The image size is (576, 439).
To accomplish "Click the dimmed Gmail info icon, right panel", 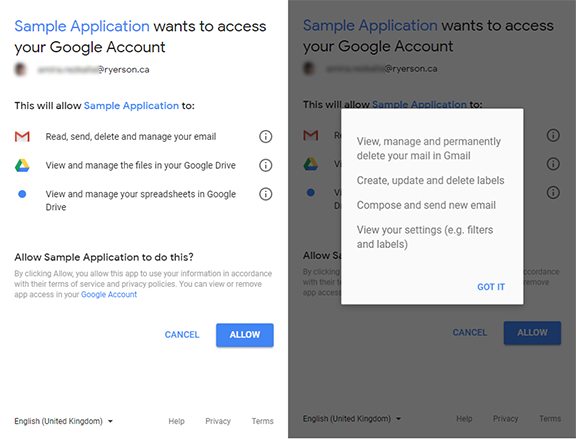I will point(553,135).
